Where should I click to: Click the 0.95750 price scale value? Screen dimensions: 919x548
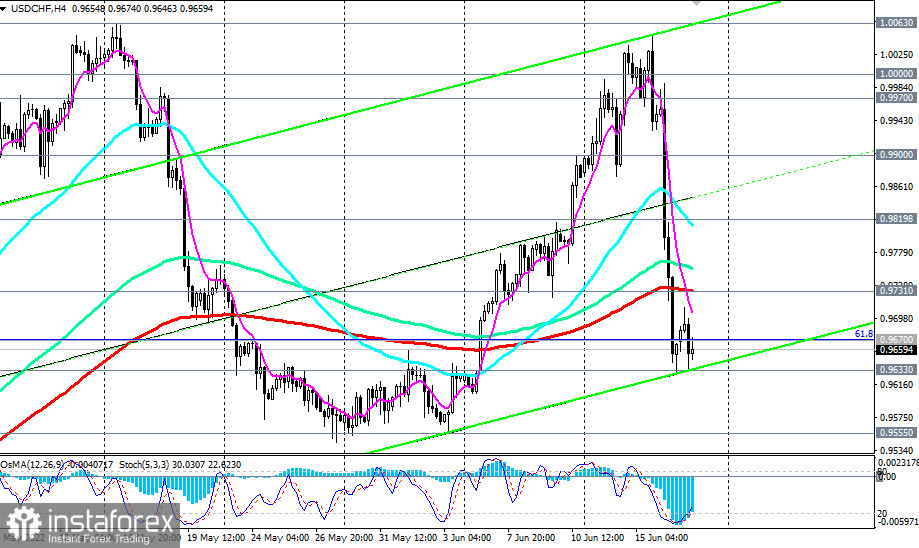897,418
